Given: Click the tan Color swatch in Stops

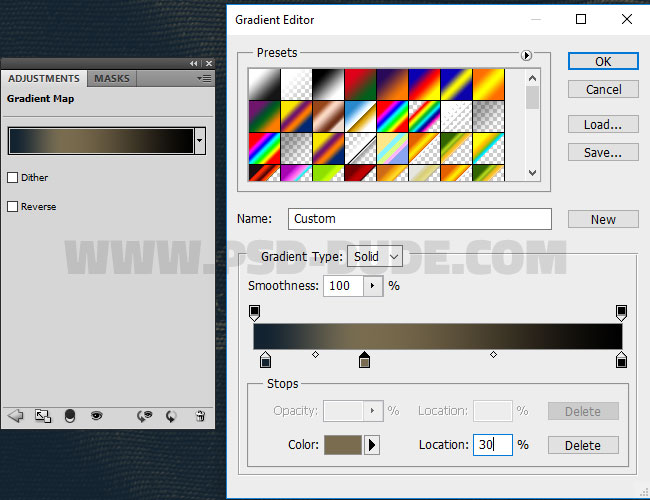Looking at the screenshot, I should [343, 445].
